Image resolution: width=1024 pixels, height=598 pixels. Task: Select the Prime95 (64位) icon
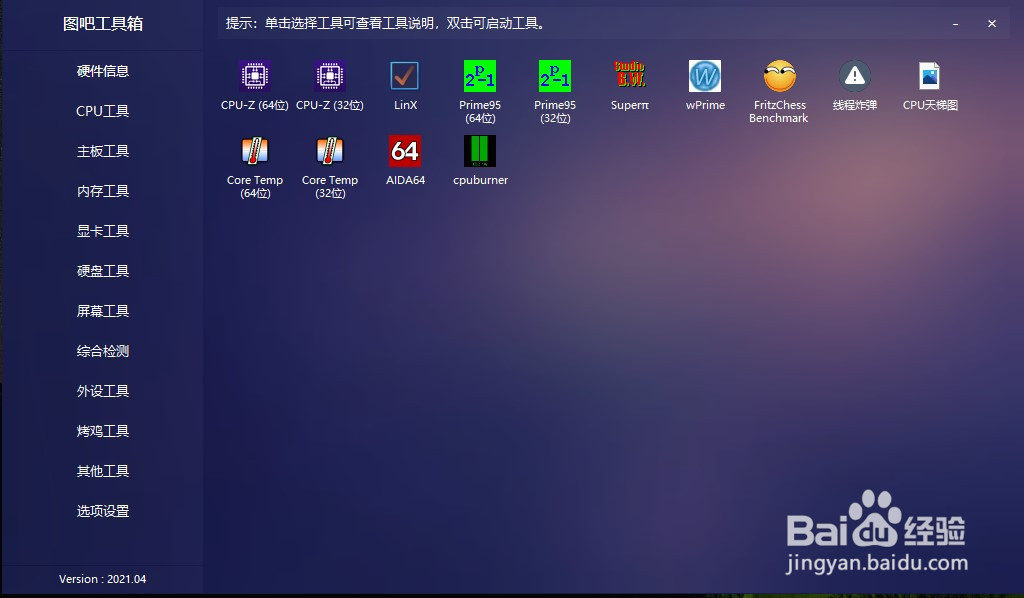[x=480, y=76]
